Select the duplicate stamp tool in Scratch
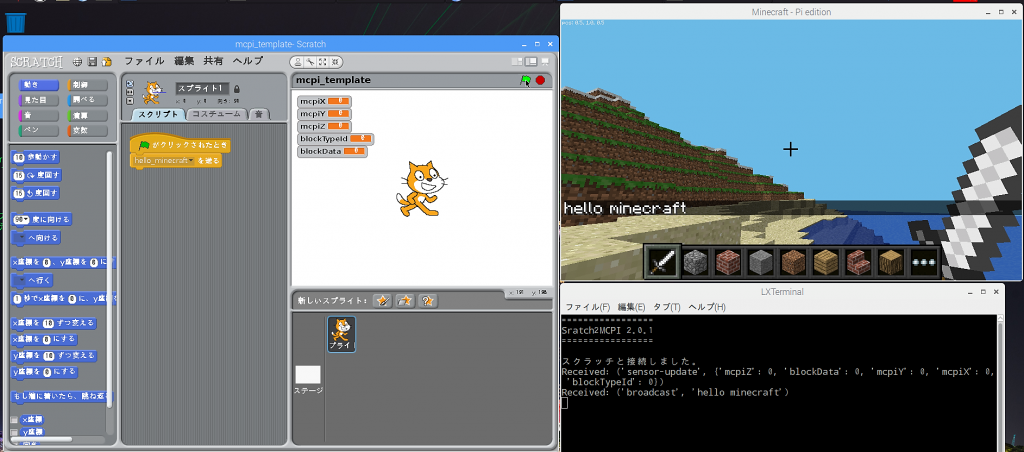 point(298,62)
